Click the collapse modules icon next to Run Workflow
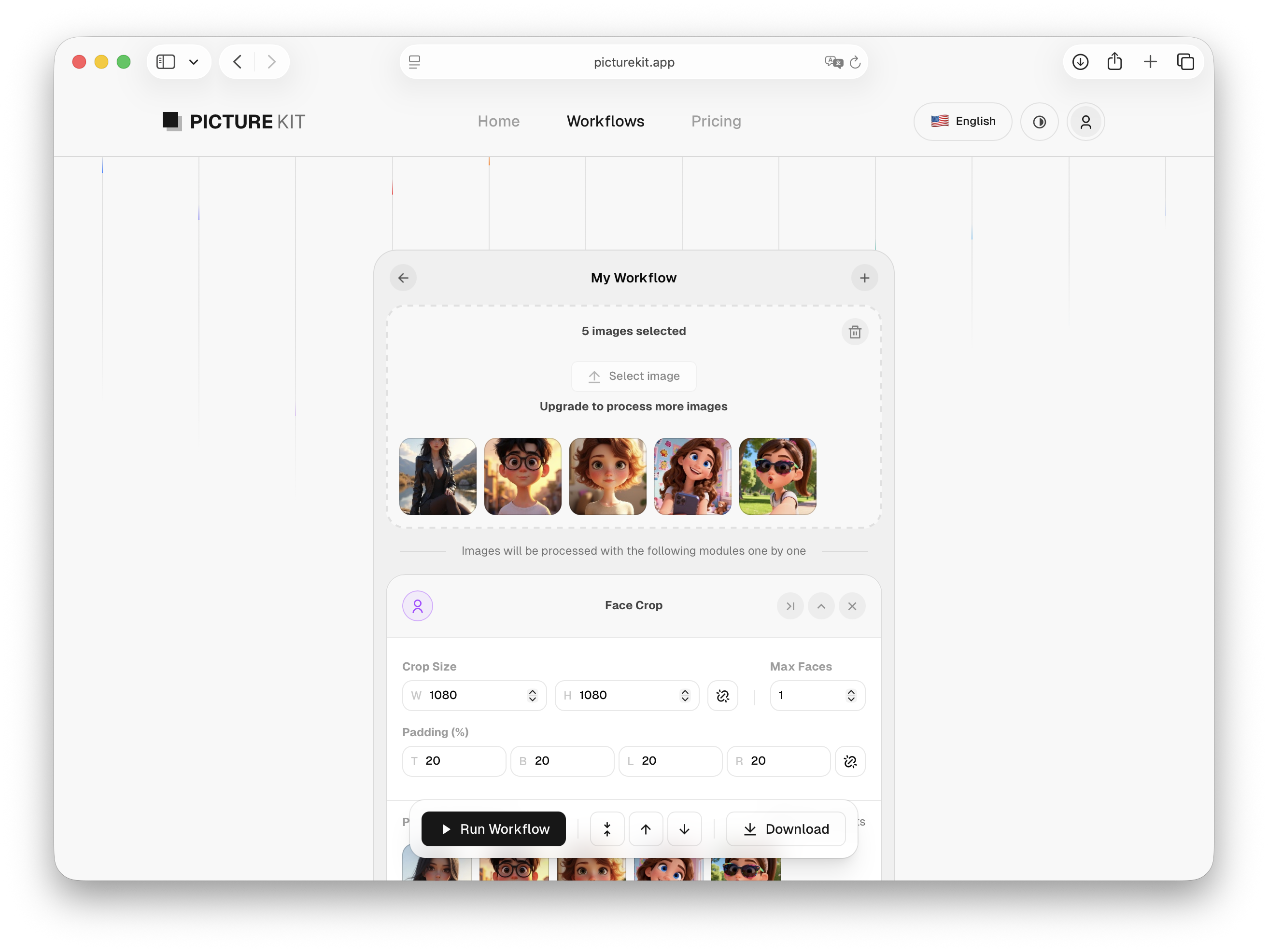The image size is (1268, 952). (607, 829)
